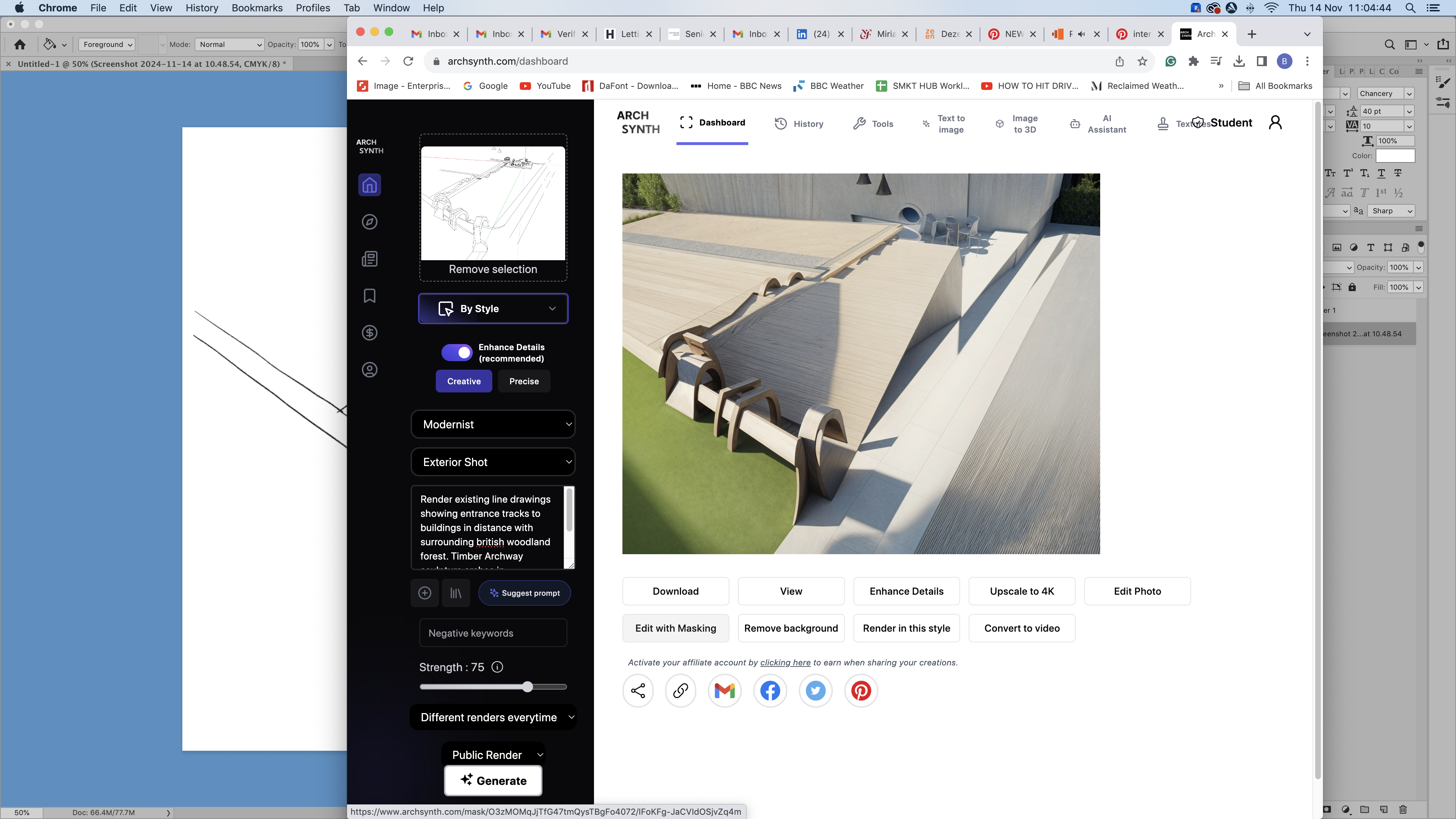Image resolution: width=1456 pixels, height=819 pixels.
Task: Share render on Pinterest
Action: [x=861, y=691]
